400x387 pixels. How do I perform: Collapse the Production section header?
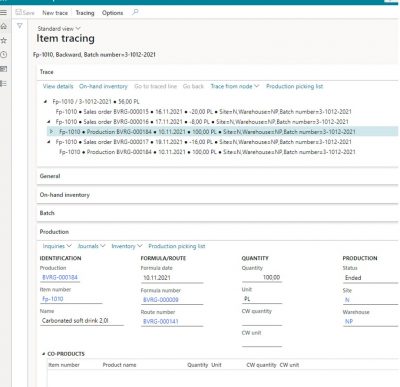tap(217, 232)
